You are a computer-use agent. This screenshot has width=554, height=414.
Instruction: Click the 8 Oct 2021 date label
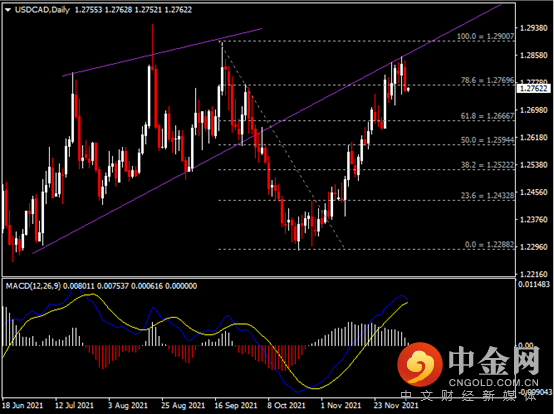[286, 405]
